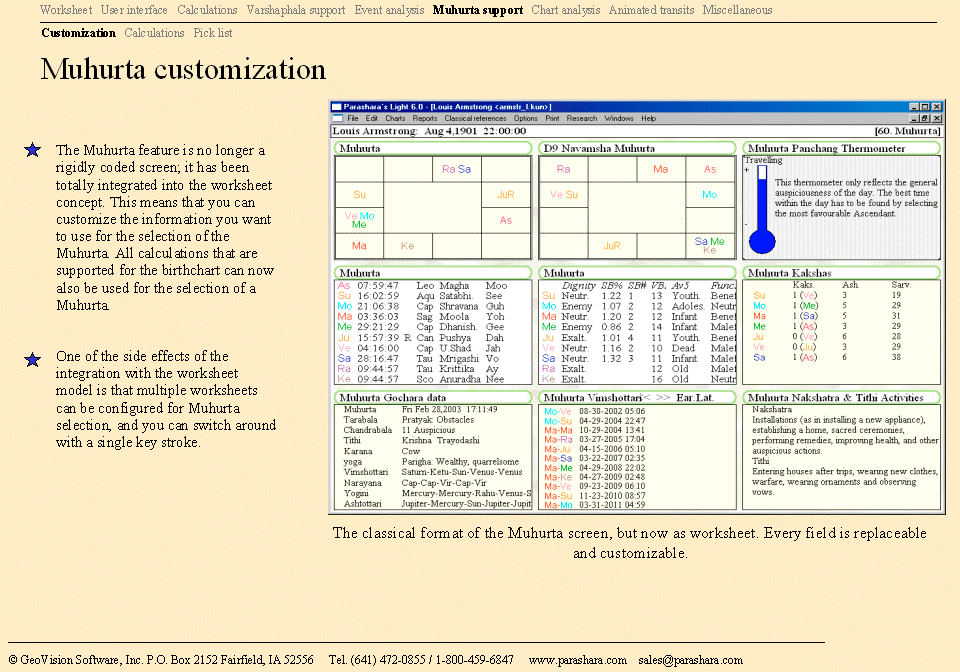Click the Sa Me Ke cell in Navamsha chart
This screenshot has width=960, height=672.
[x=710, y=245]
